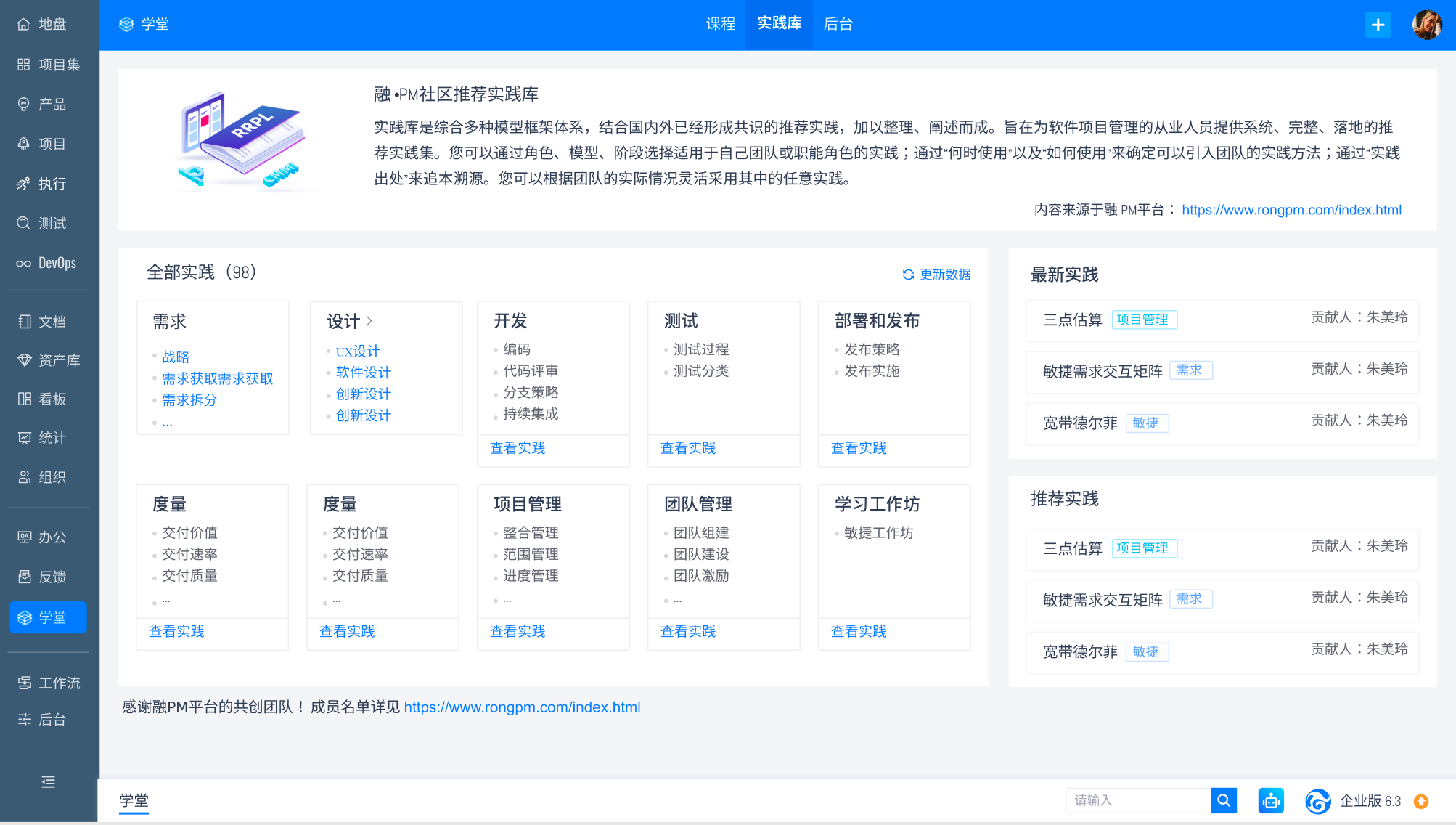The image size is (1456, 825).
Task: Click the 更新数据 refresh icon
Action: 908,275
